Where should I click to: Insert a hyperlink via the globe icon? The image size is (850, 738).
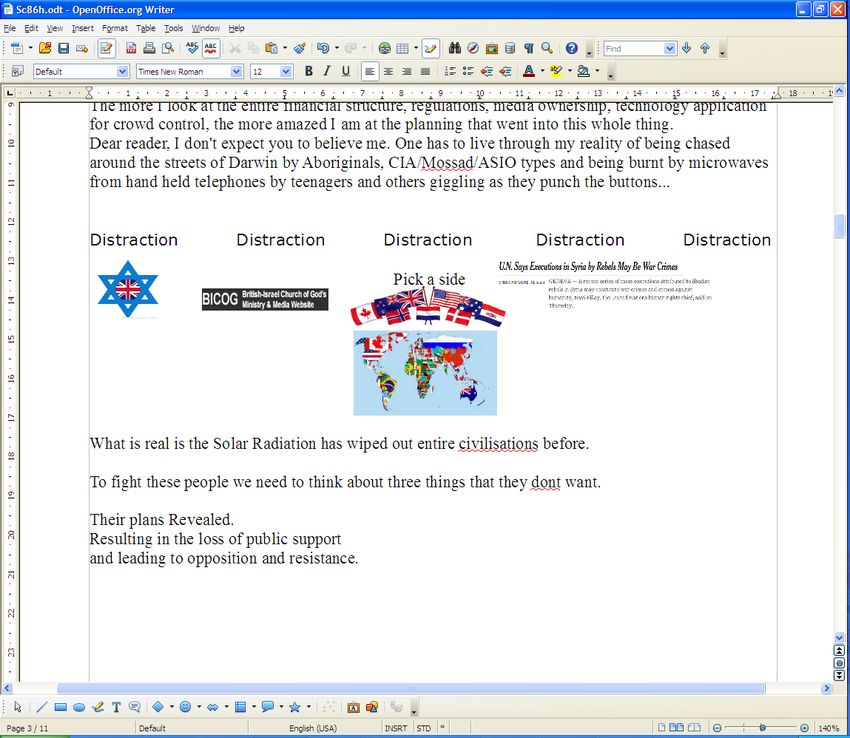384,48
